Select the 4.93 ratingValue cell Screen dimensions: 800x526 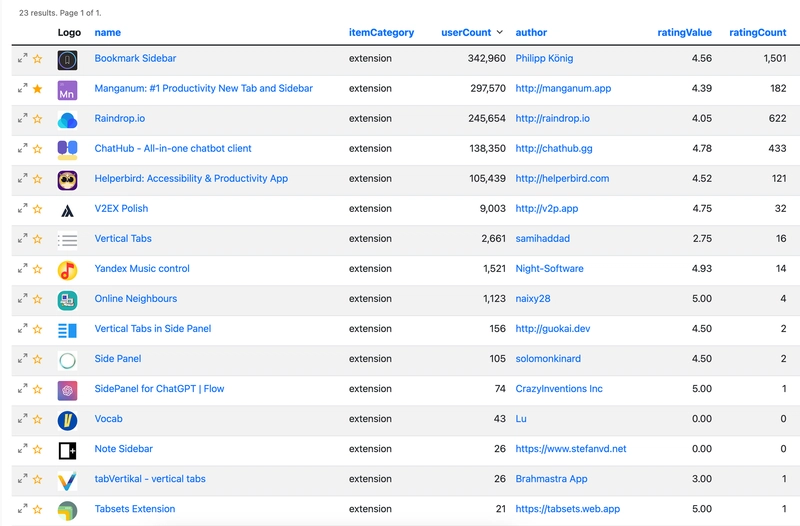point(702,268)
